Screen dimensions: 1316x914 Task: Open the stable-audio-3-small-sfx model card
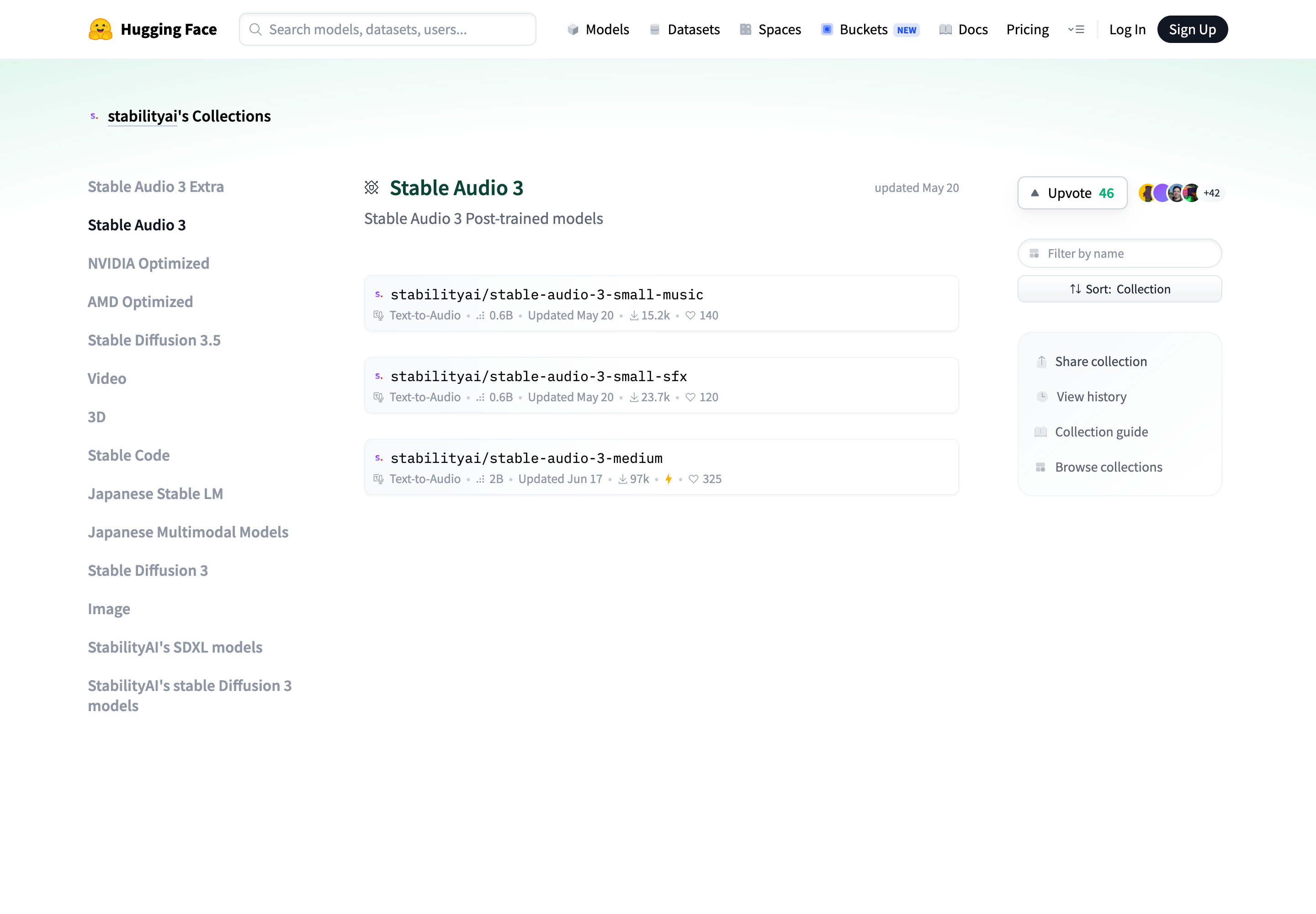tap(662, 385)
